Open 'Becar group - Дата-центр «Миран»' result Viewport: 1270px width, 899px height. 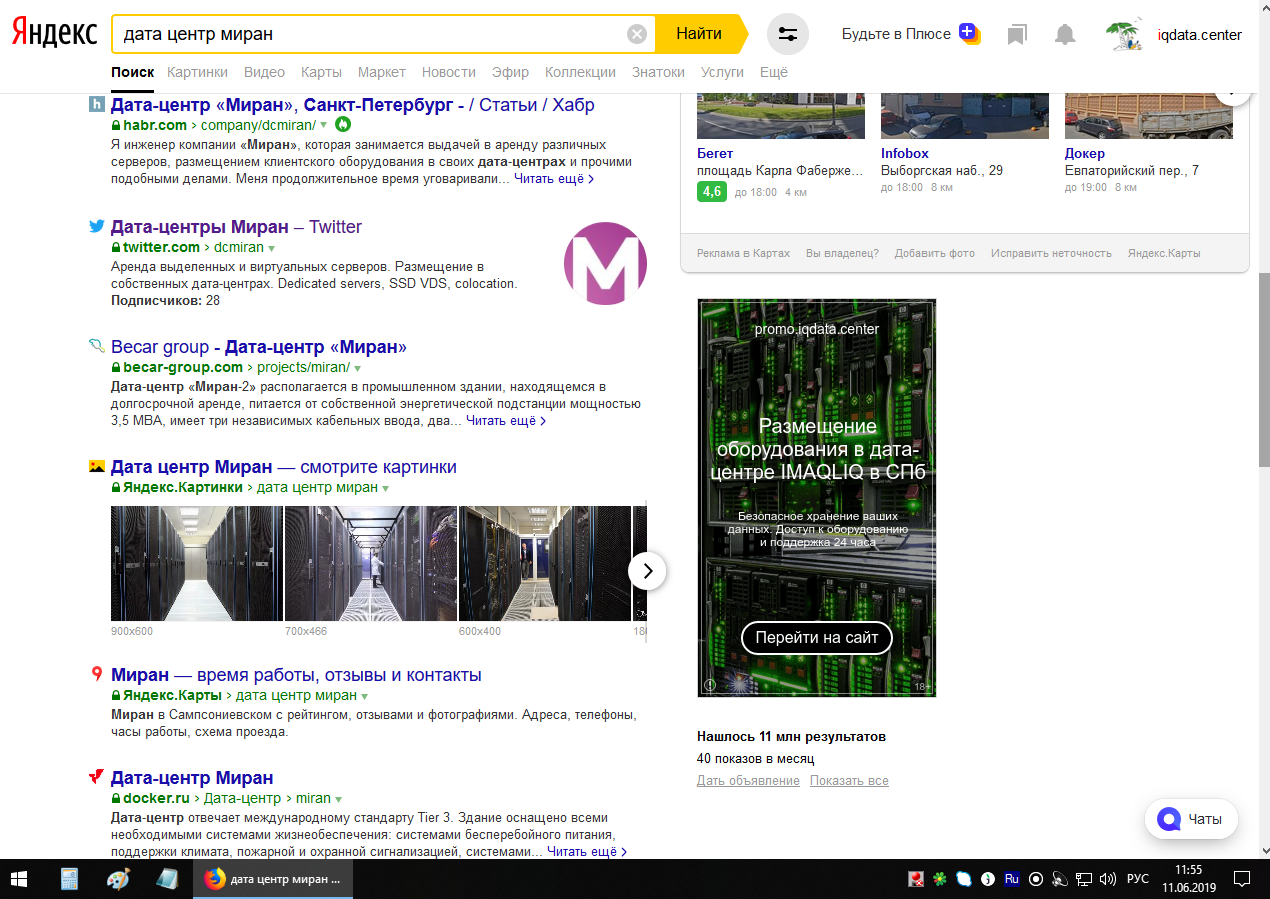coord(259,347)
